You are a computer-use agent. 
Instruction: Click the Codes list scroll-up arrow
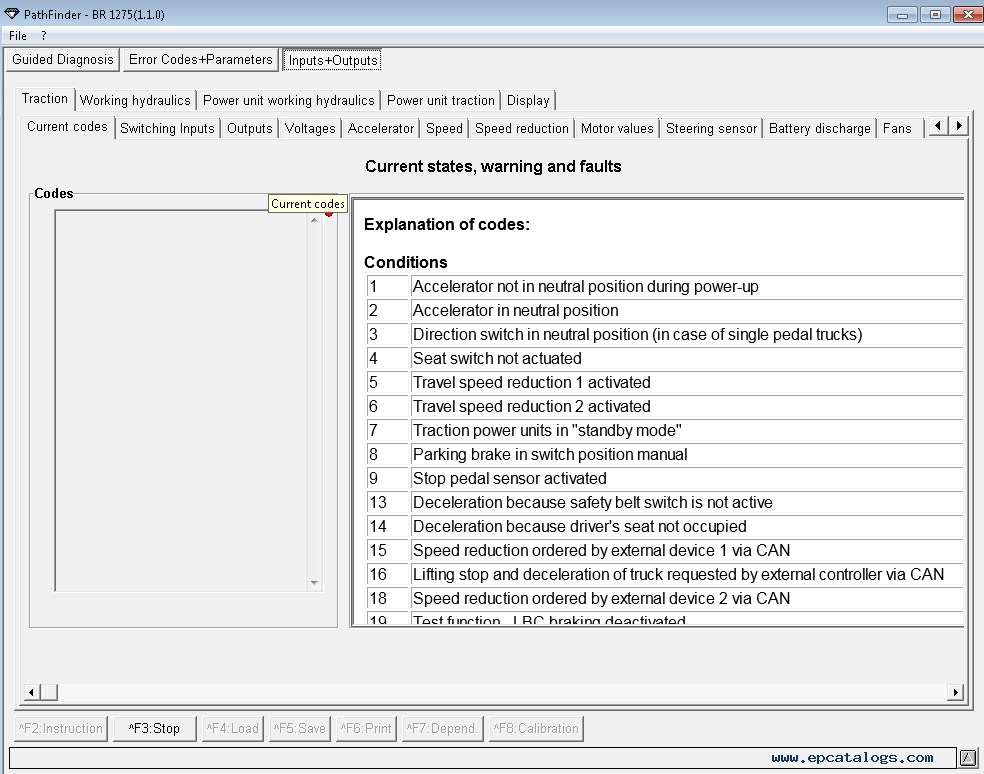pyautogui.click(x=314, y=220)
